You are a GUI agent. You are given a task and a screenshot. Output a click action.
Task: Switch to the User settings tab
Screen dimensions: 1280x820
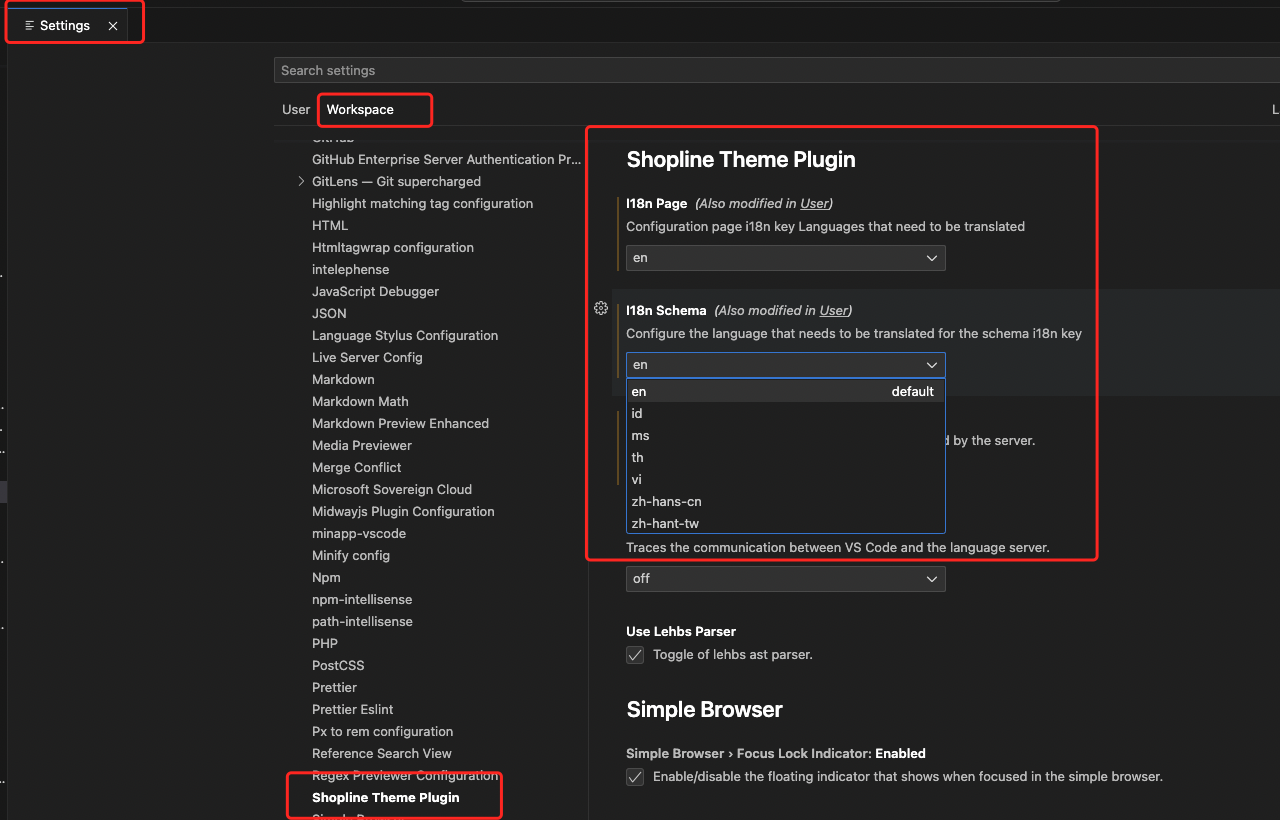(296, 109)
